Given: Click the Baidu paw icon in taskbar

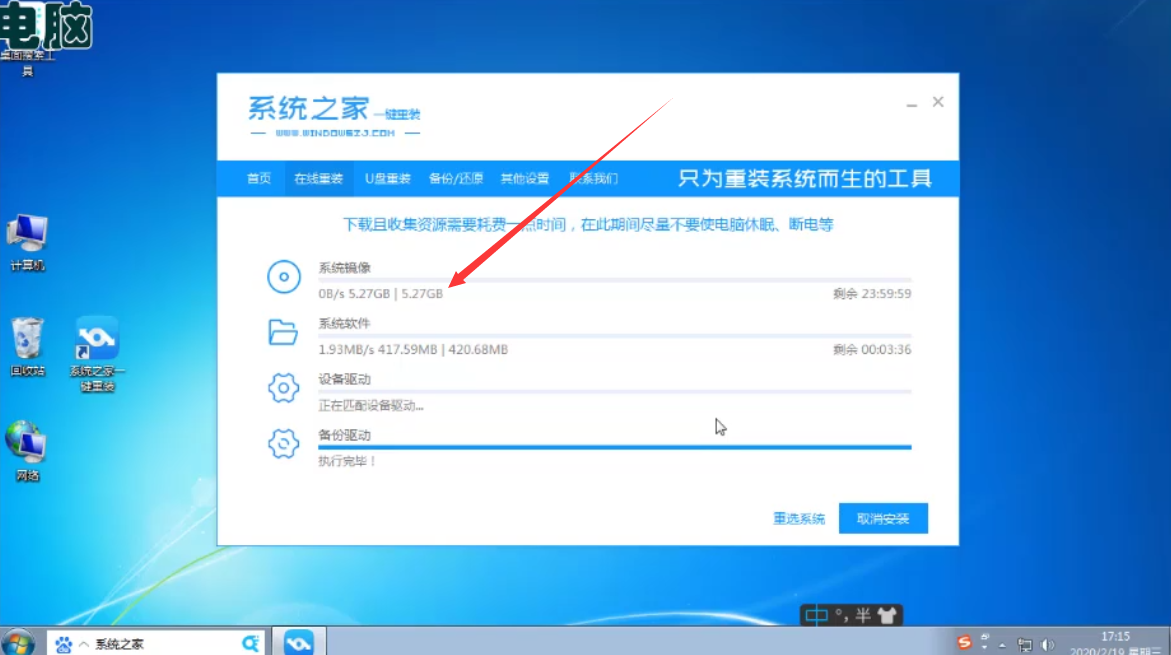Looking at the screenshot, I should (63, 644).
